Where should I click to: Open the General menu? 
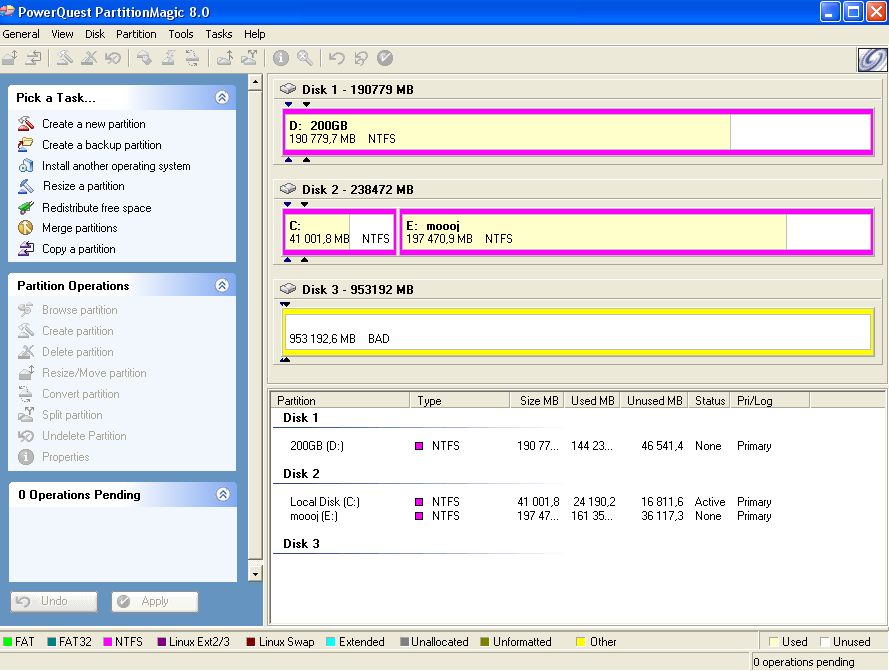(x=21, y=34)
